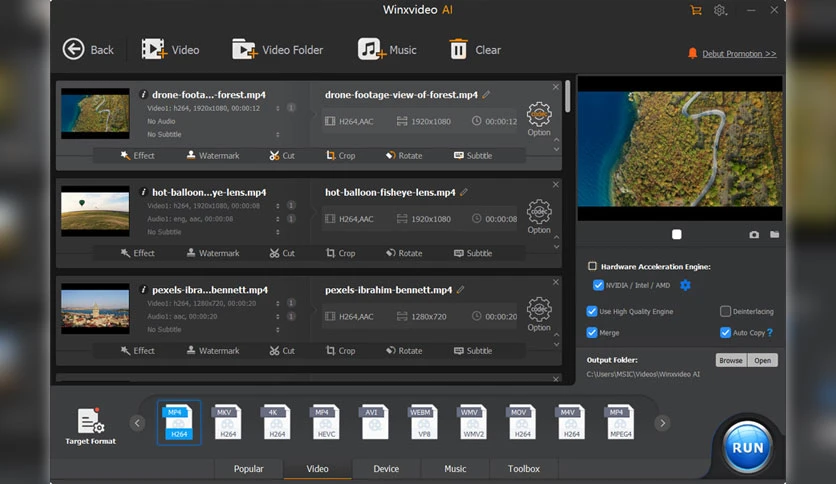The height and width of the screenshot is (484, 836).
Task: Select MP4 H264 format
Action: pyautogui.click(x=179, y=422)
